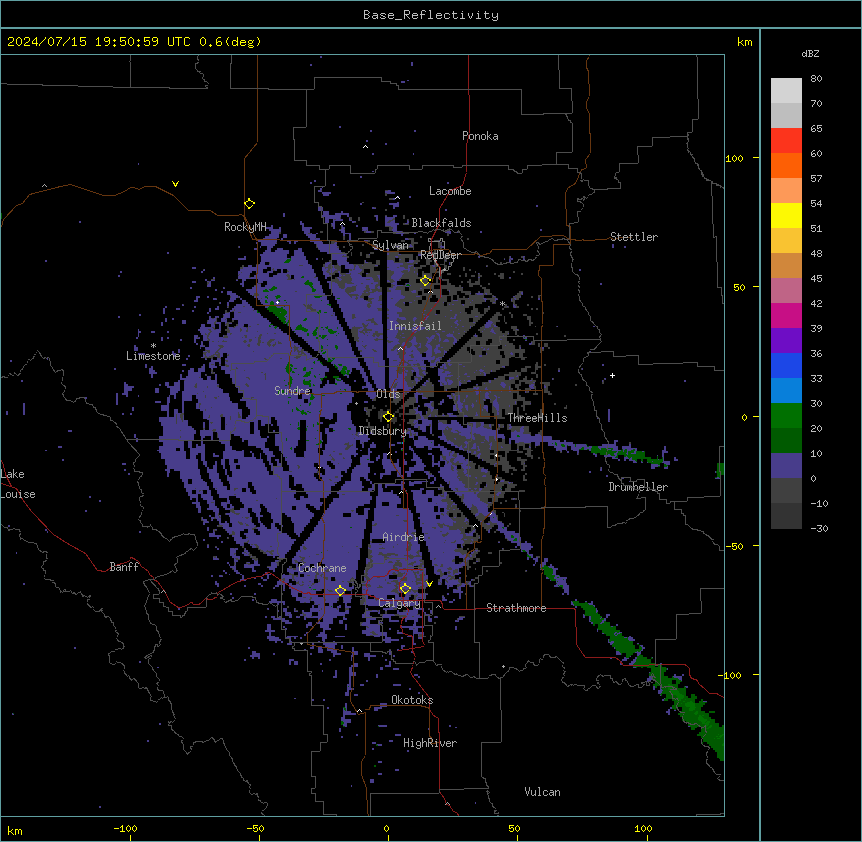Select the Sundre town label
The width and height of the screenshot is (862, 842).
(292, 391)
